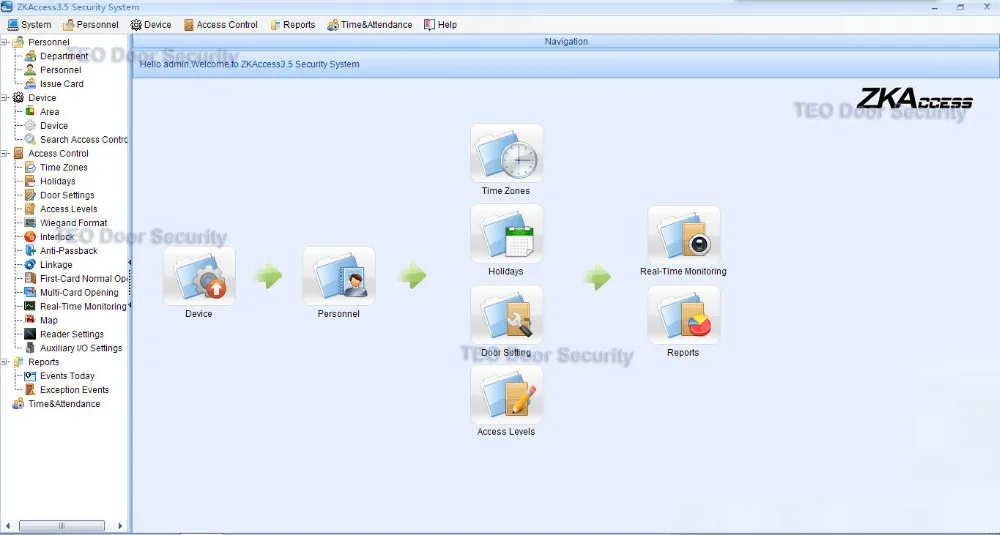Select Holidays in sidebar tree
This screenshot has height=535, width=1000.
(57, 181)
